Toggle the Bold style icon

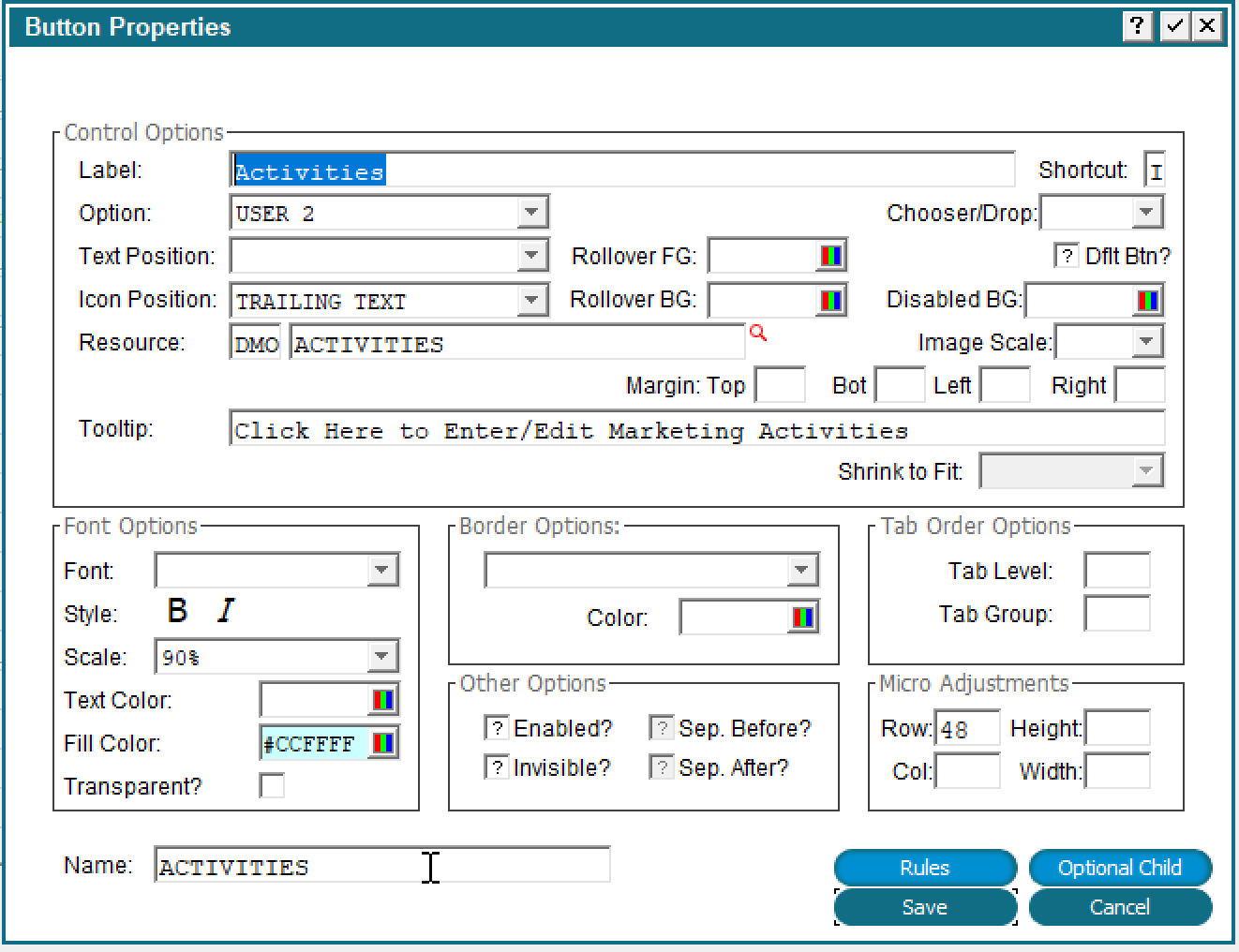[x=177, y=611]
